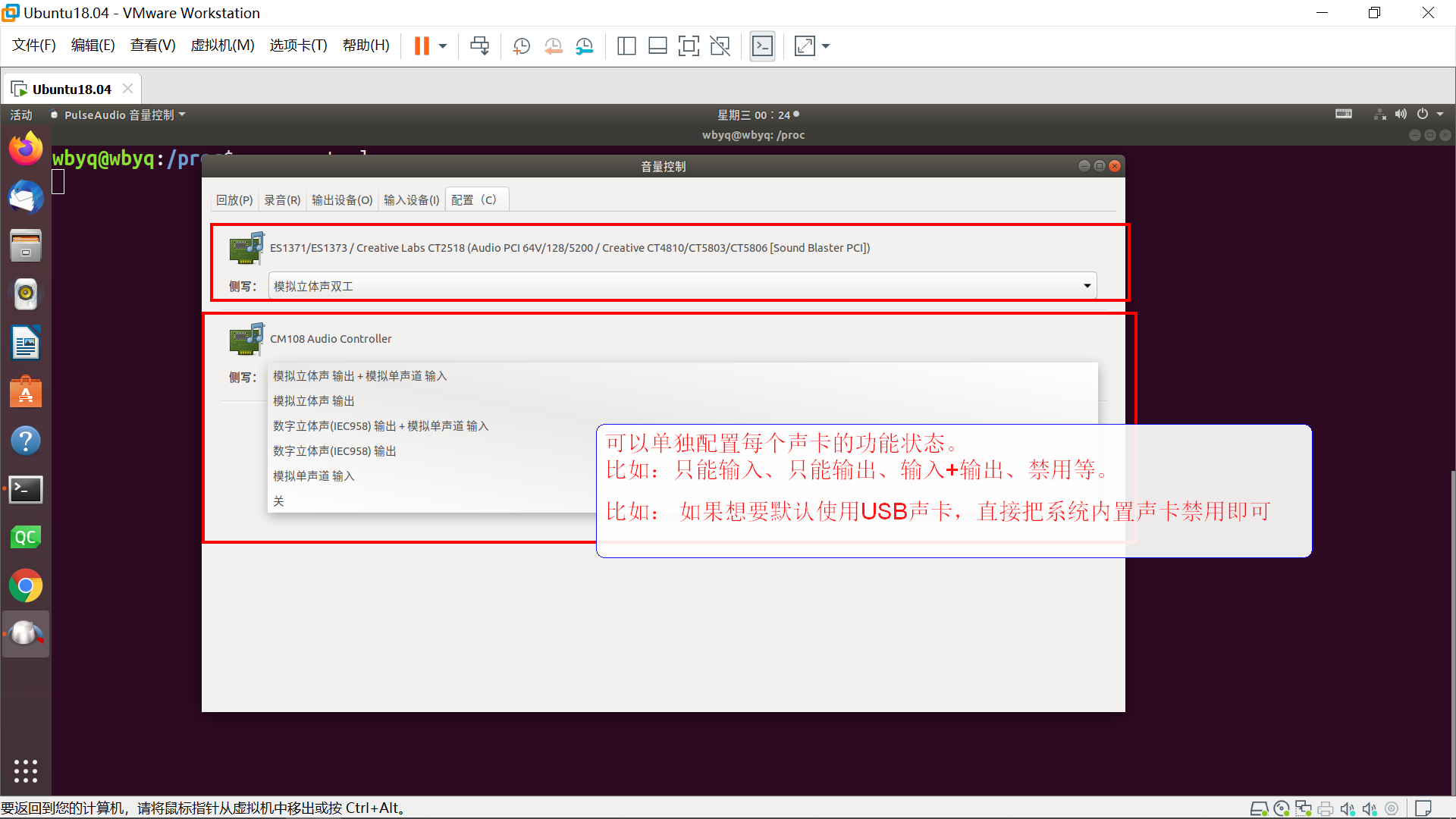
Task: Click the network adapter status icon
Action: pyautogui.click(x=1304, y=808)
